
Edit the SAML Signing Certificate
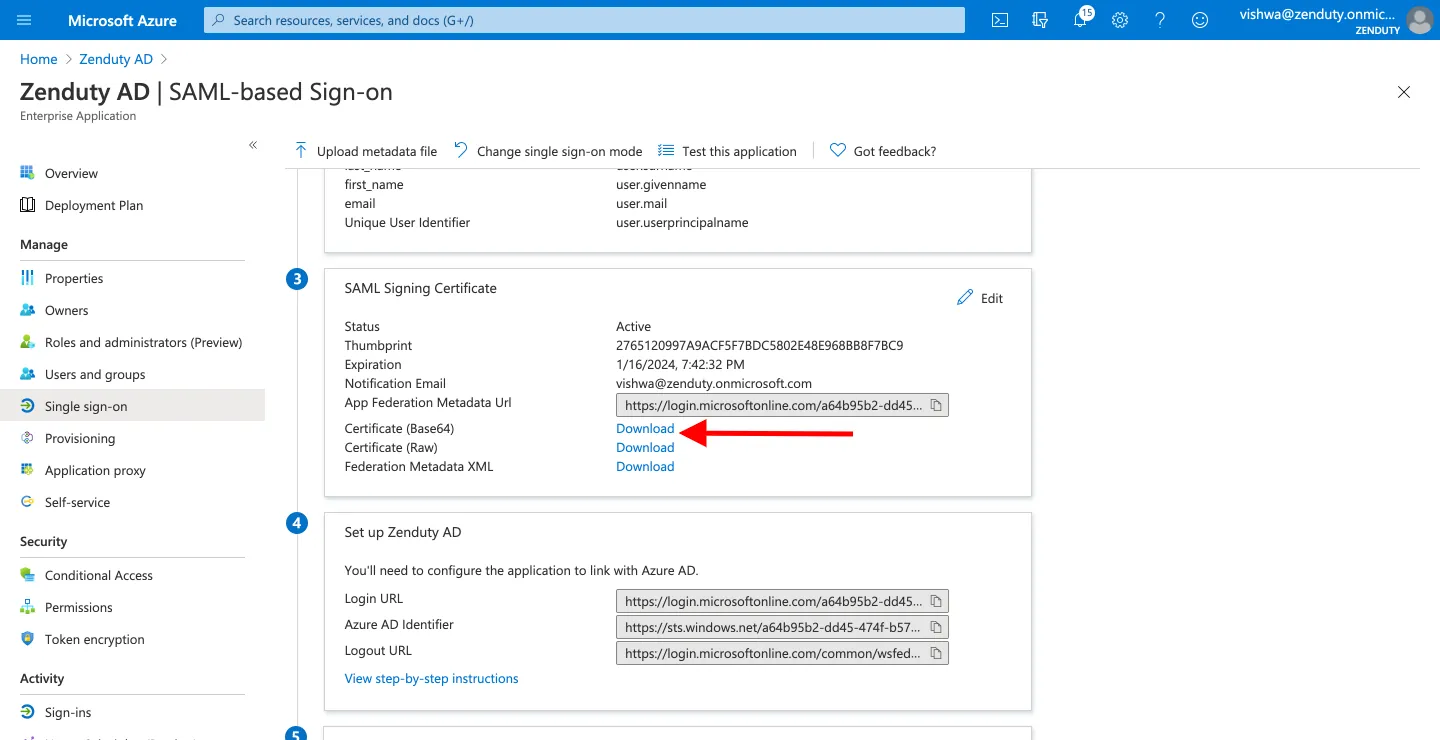(980, 298)
